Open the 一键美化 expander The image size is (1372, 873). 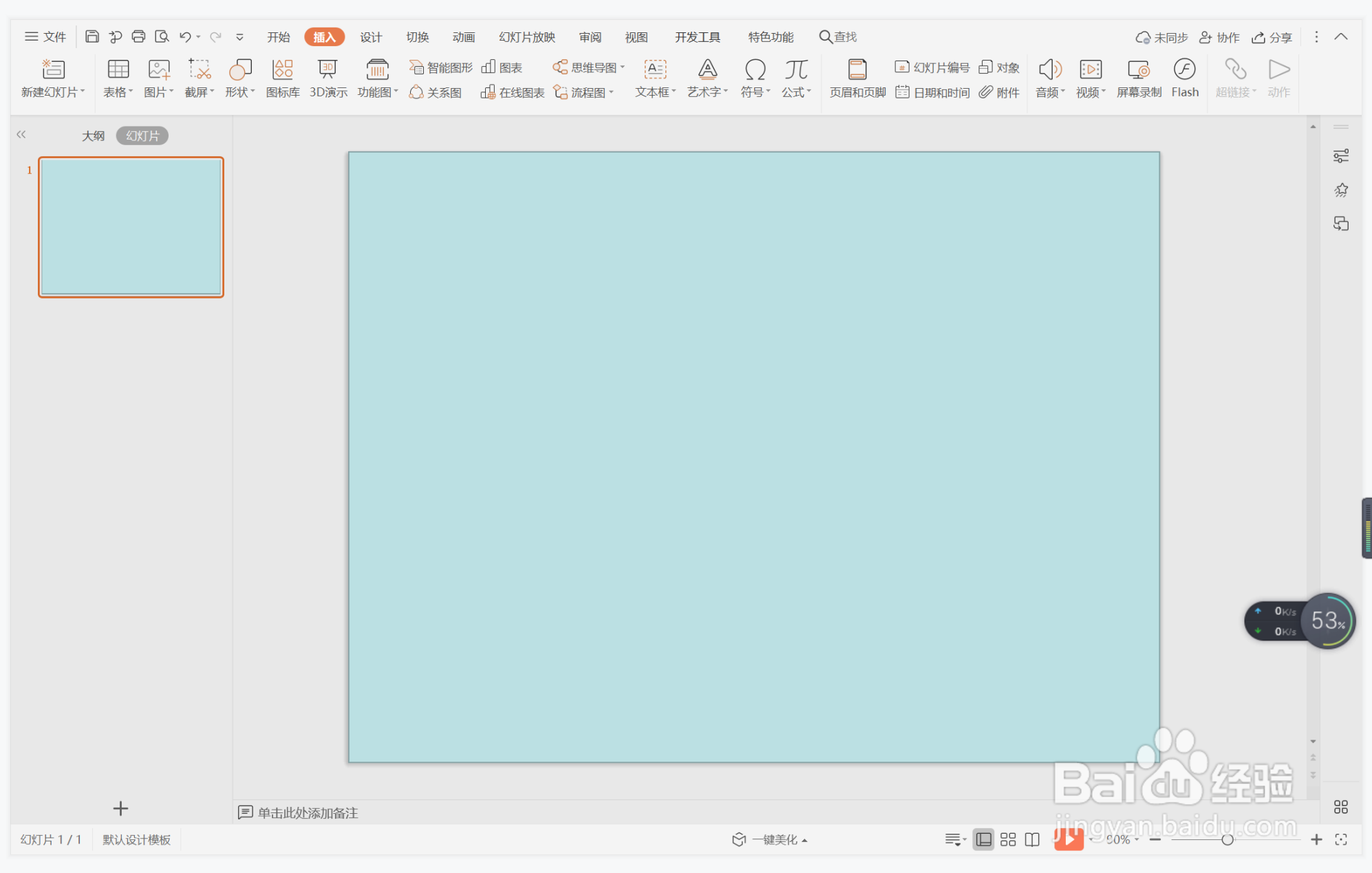tap(804, 840)
